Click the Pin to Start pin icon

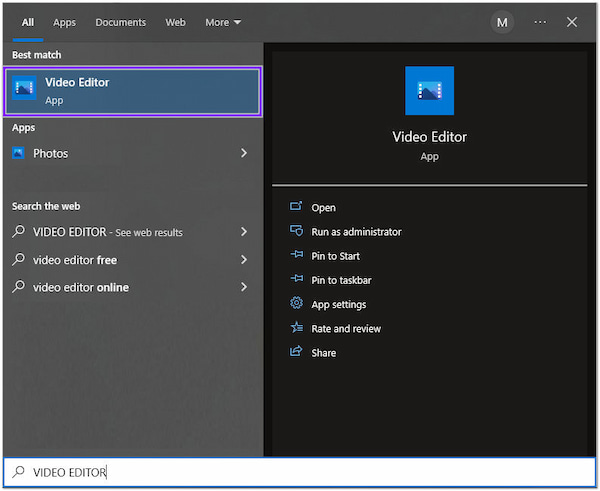(x=297, y=254)
